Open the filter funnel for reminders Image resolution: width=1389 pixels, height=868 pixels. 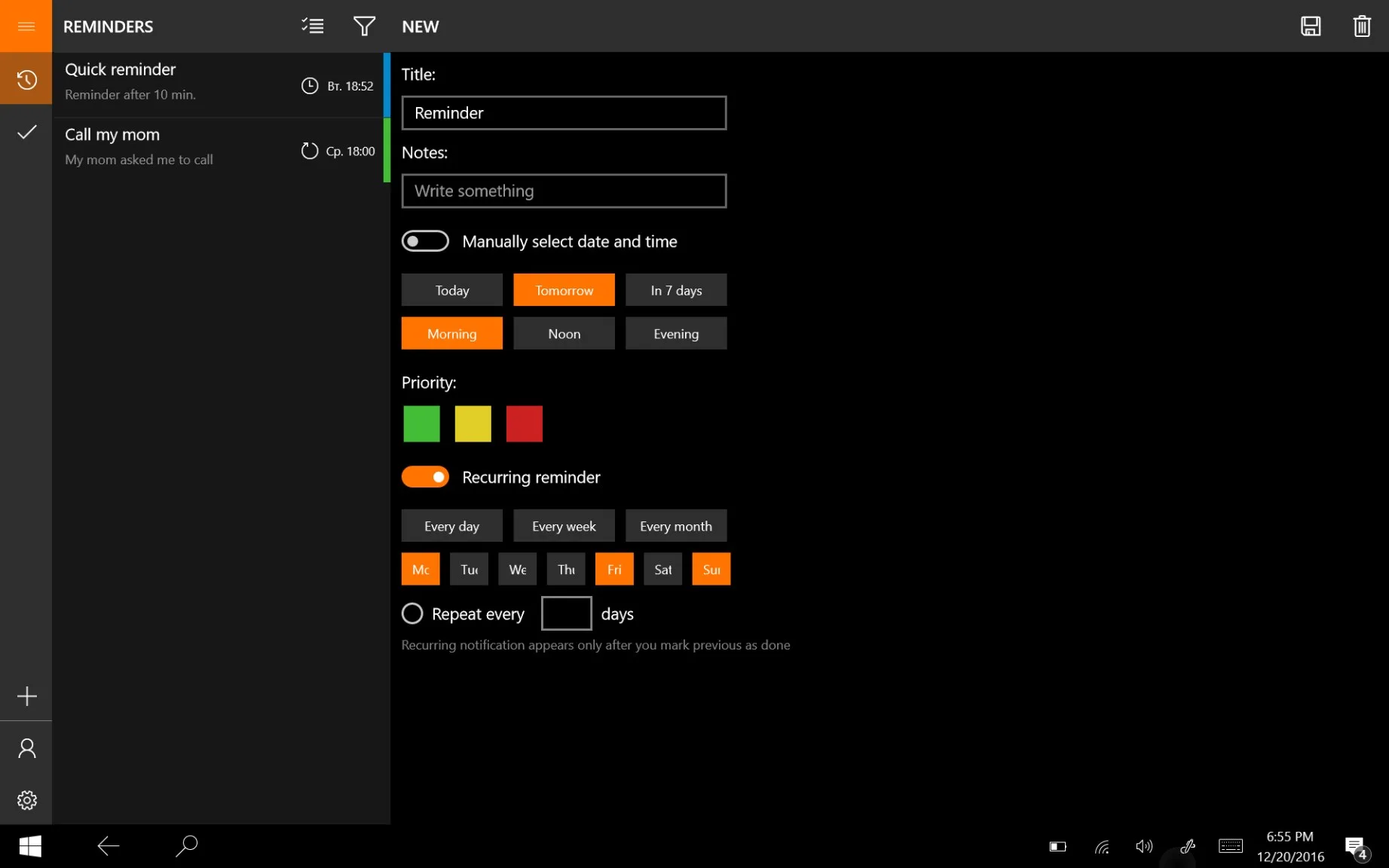coord(364,26)
